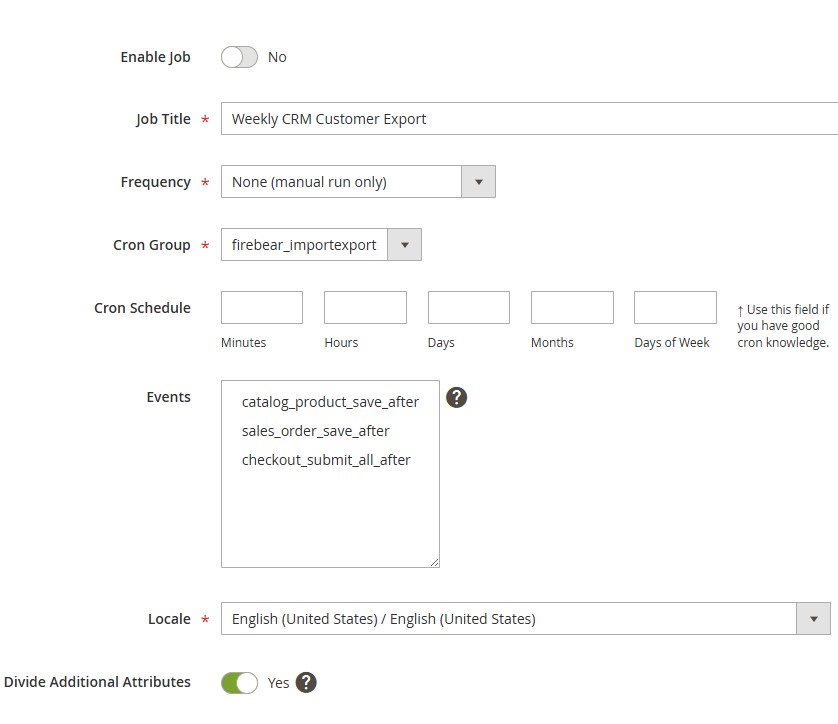
Task: Click the Locale arrow button
Action: pos(813,619)
